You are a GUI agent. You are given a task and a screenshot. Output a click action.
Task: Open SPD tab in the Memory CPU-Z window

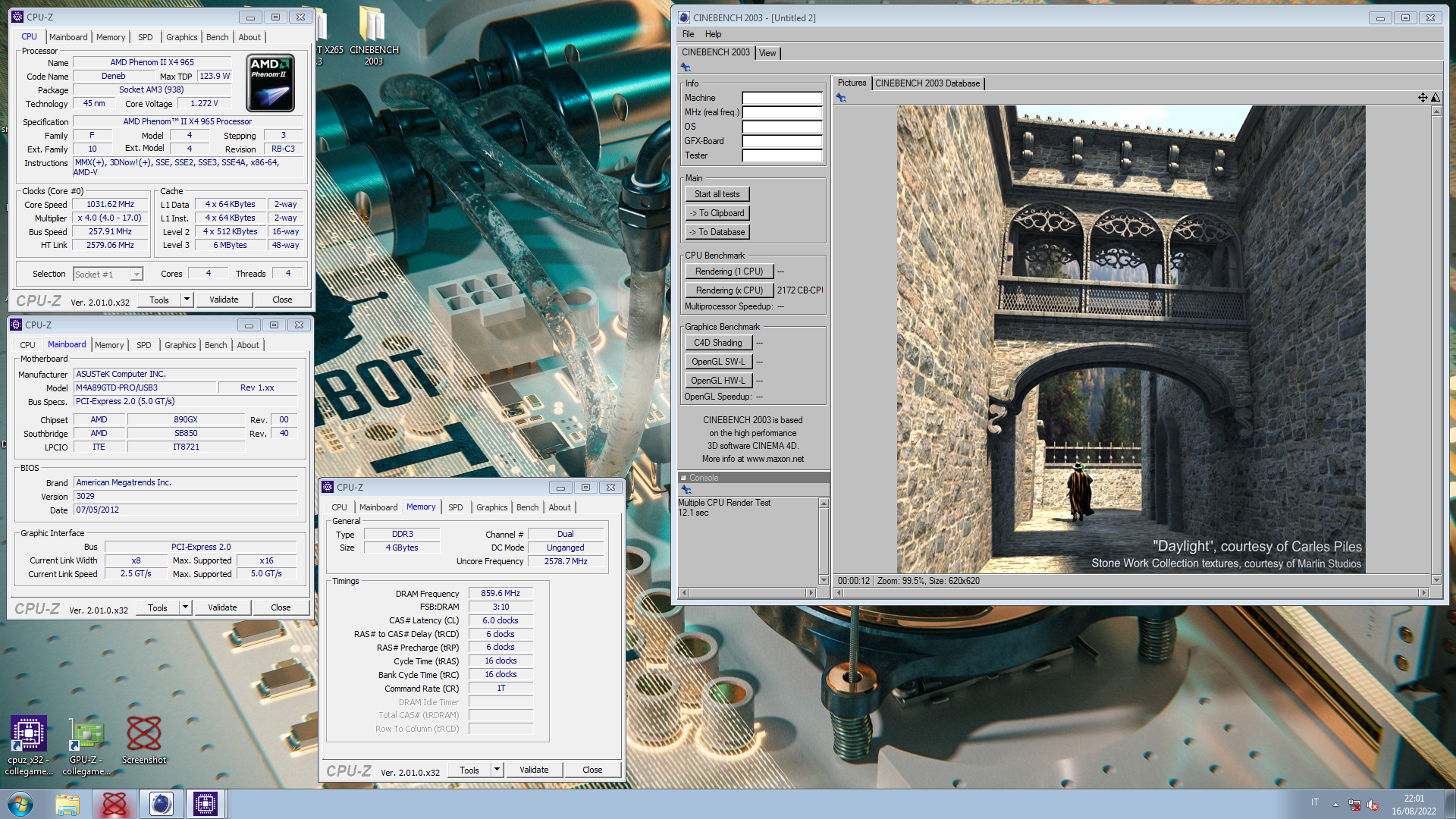455,507
